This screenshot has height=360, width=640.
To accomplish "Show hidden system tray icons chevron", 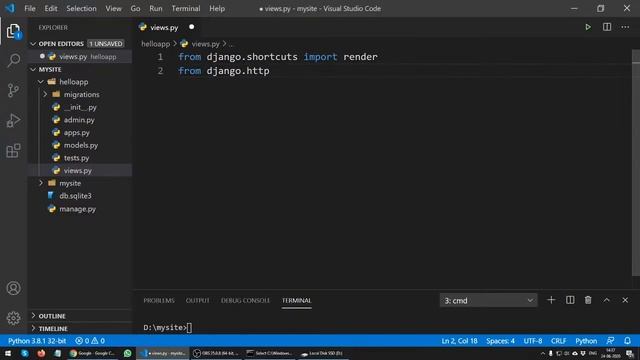I will click(542, 353).
